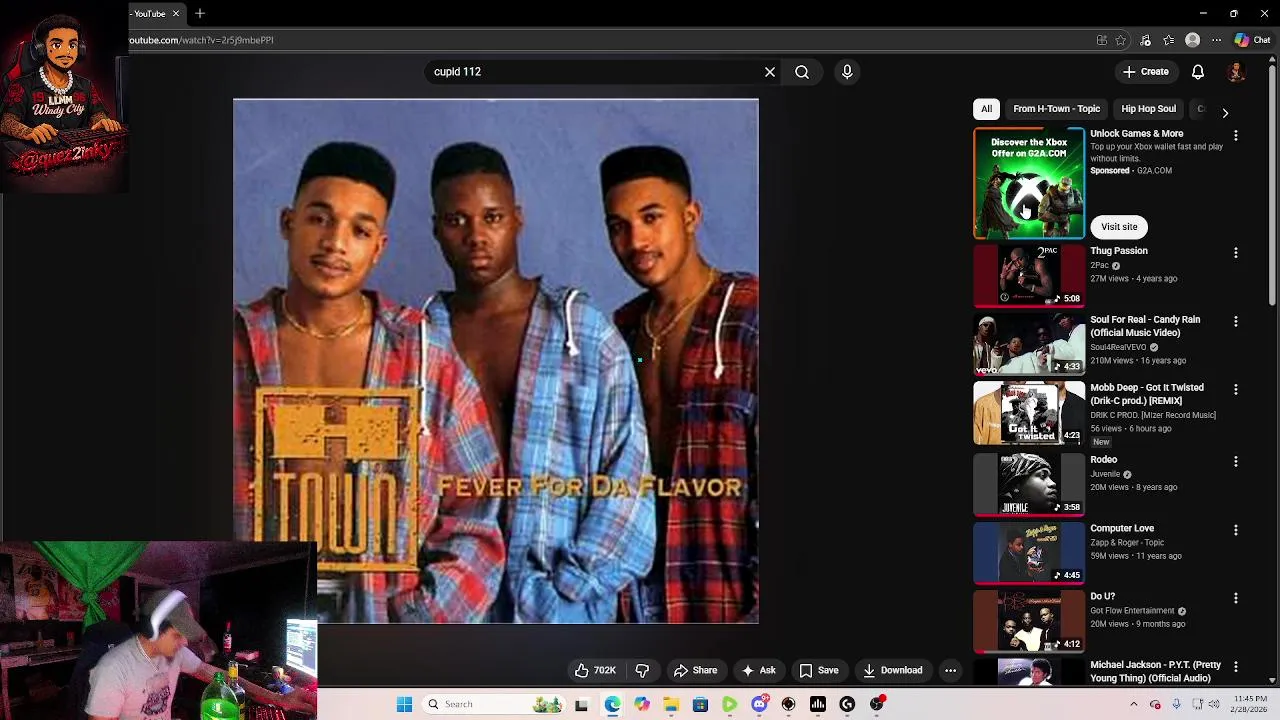1280x720 pixels.
Task: Open a new browser tab
Action: tap(200, 13)
